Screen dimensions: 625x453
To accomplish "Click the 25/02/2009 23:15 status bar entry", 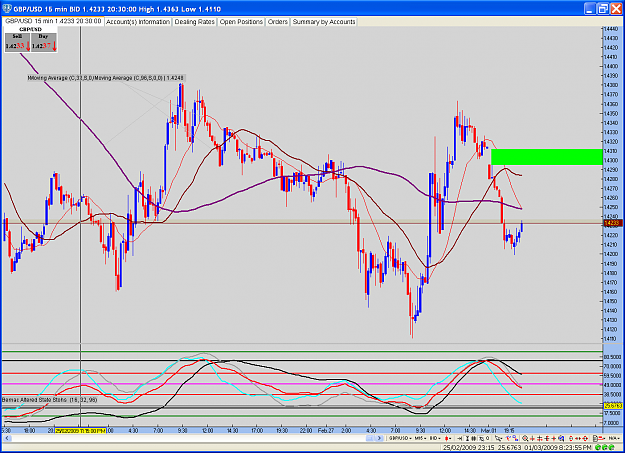I will [x=468, y=448].
